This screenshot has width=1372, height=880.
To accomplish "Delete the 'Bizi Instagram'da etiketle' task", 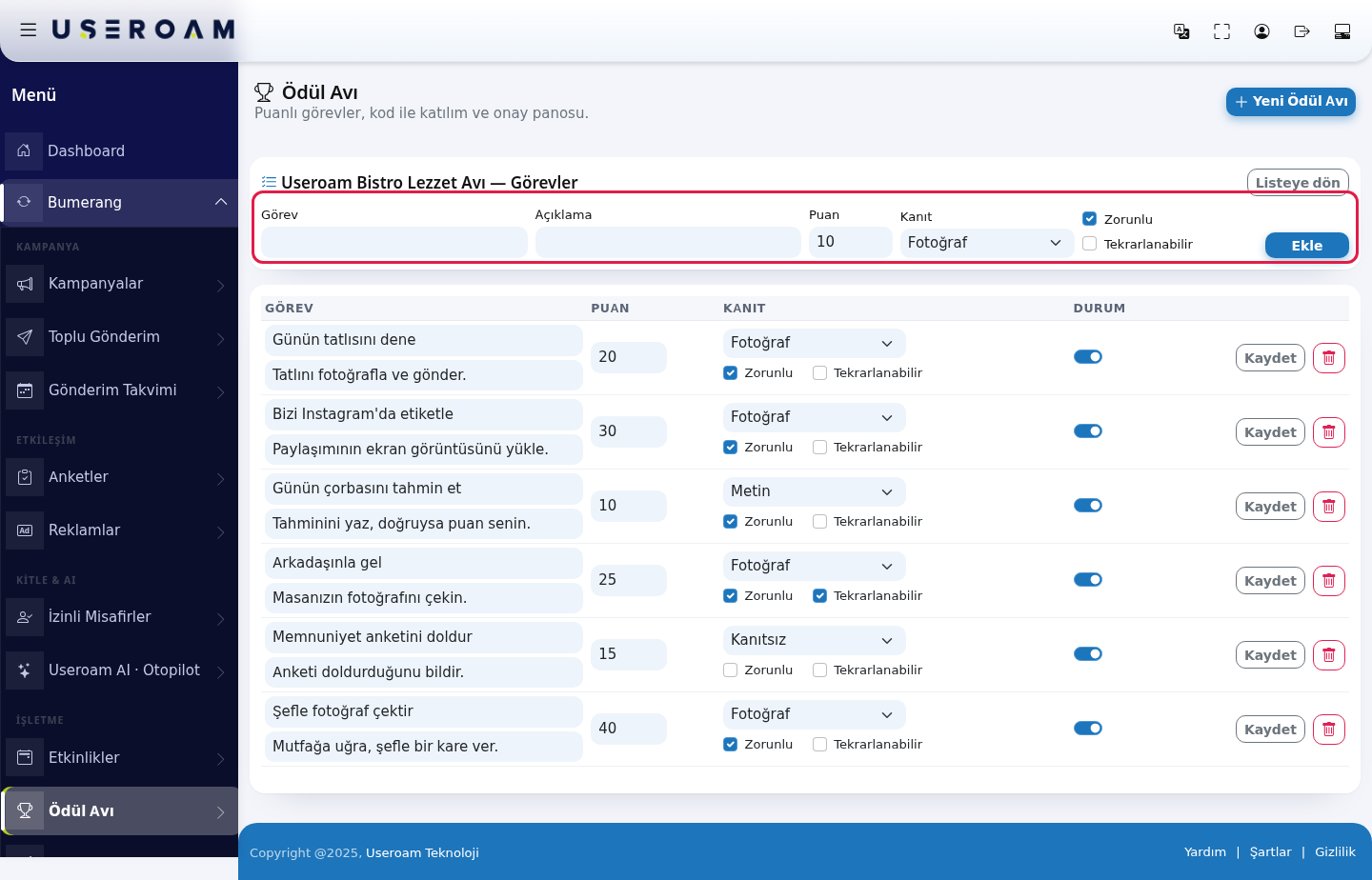I will pyautogui.click(x=1328, y=432).
